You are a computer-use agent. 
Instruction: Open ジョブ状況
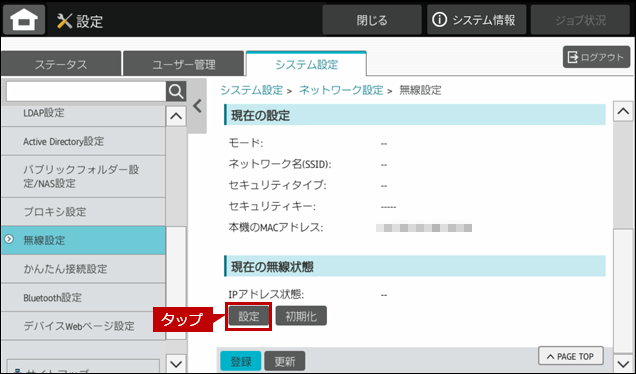tap(580, 19)
